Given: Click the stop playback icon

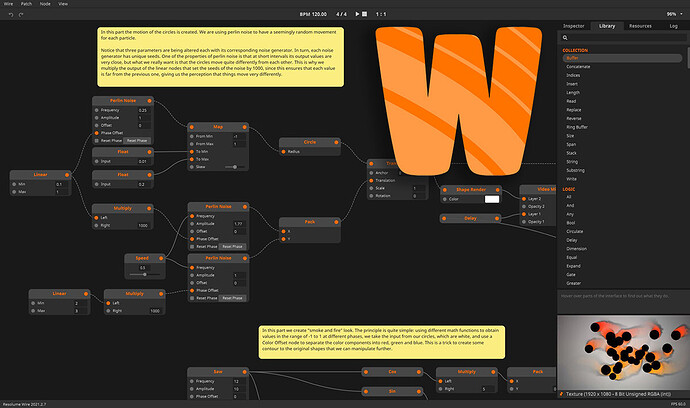Looking at the screenshot, I should [364, 14].
